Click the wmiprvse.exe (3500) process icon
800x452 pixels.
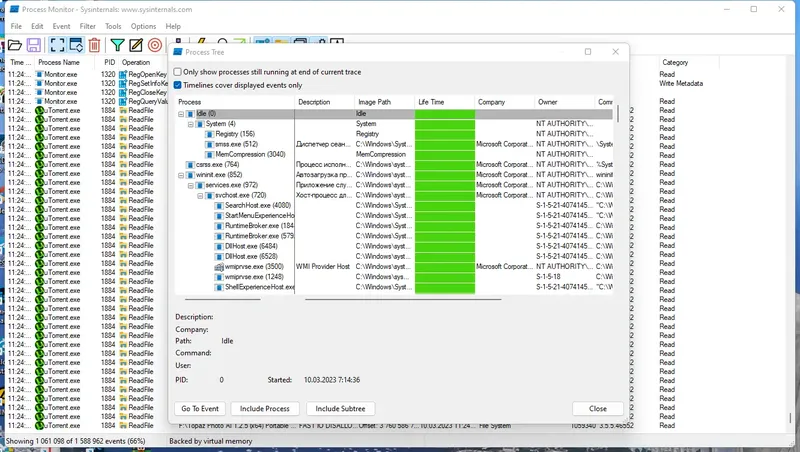coord(219,267)
